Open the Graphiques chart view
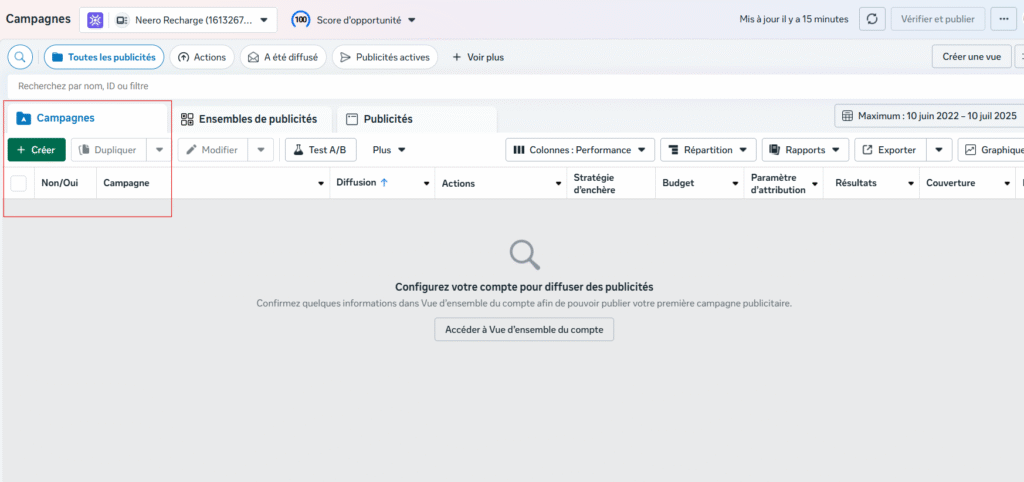This screenshot has width=1024, height=482. pos(991,150)
